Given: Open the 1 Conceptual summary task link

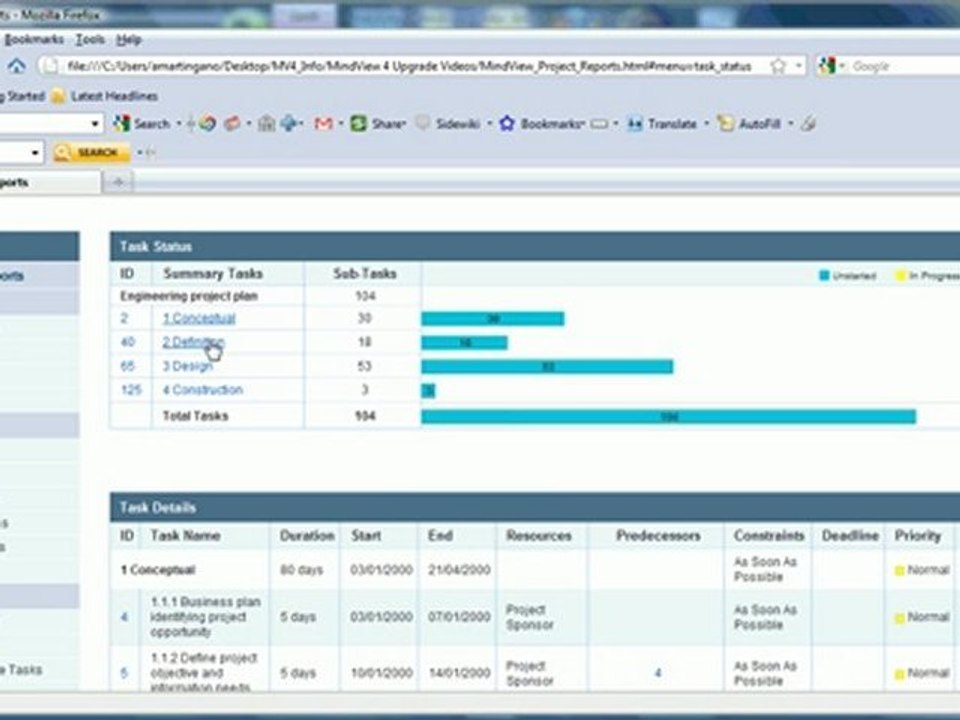Looking at the screenshot, I should pos(199,318).
